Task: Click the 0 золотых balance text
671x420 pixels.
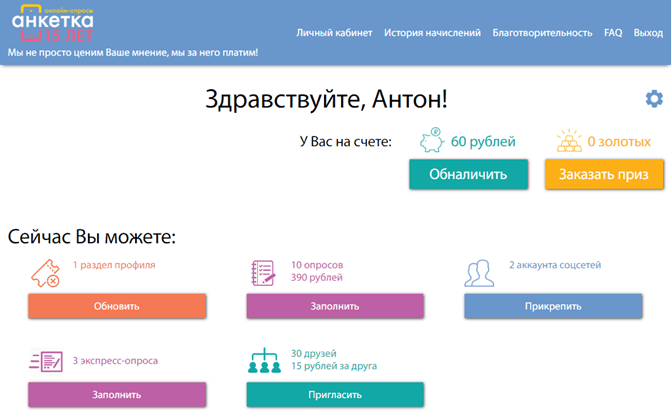Action: [x=619, y=142]
